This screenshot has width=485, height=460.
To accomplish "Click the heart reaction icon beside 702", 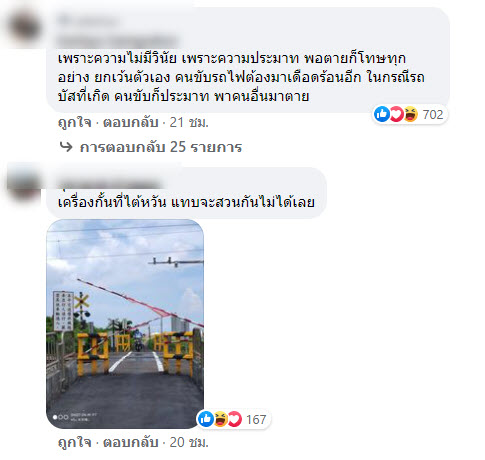I will [x=396, y=114].
